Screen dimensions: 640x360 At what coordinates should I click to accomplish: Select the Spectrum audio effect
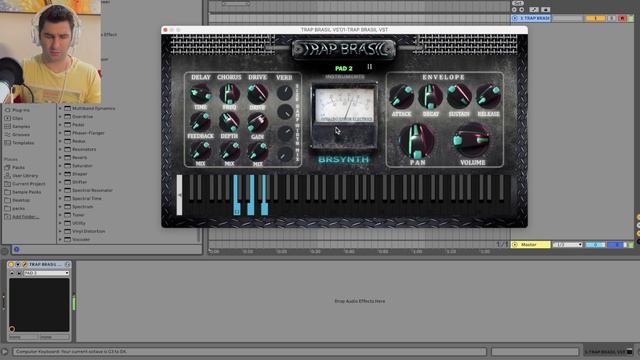point(79,207)
